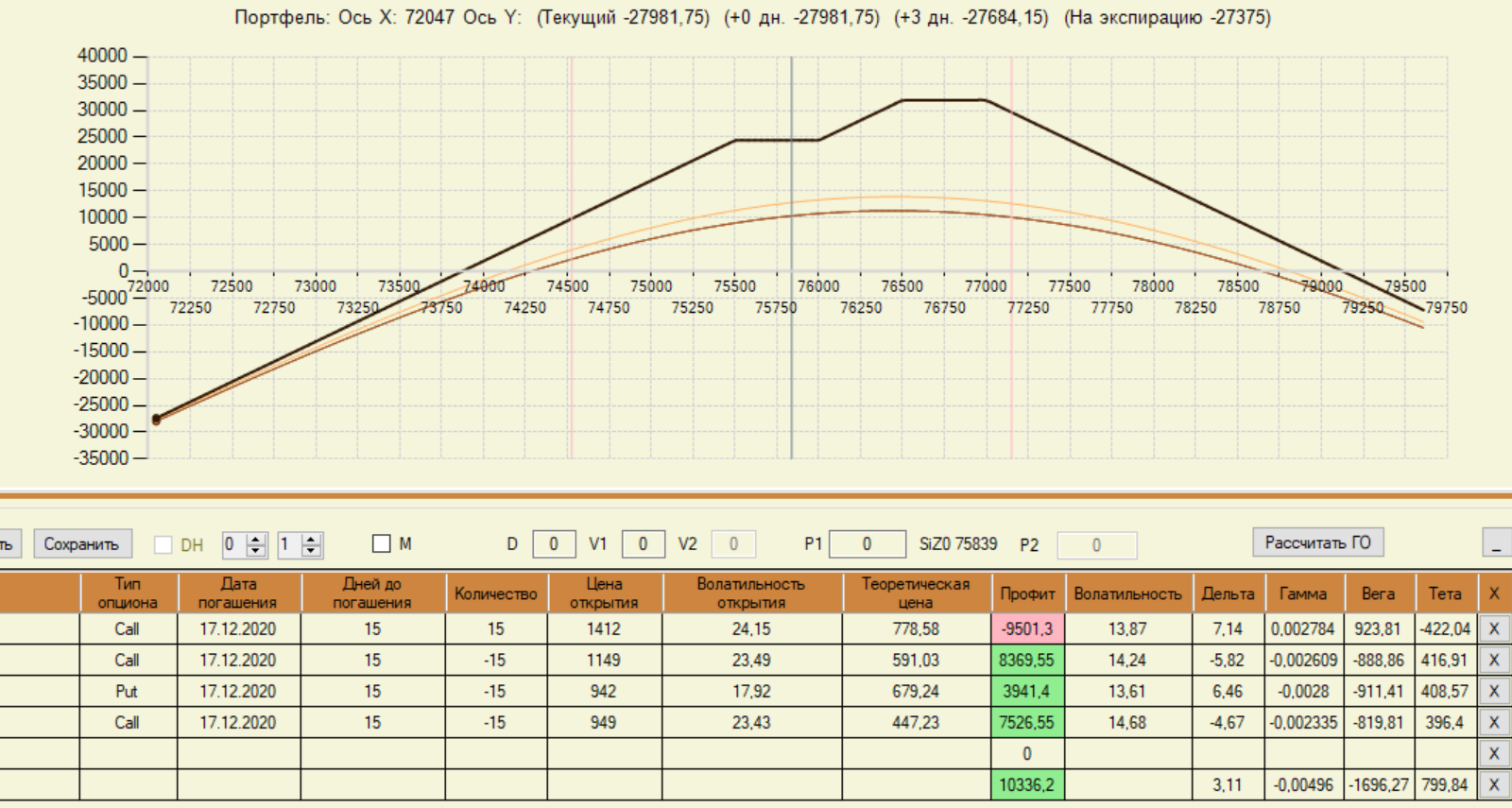The width and height of the screenshot is (1512, 808).
Task: Click the Профит column header
Action: coord(1027,593)
